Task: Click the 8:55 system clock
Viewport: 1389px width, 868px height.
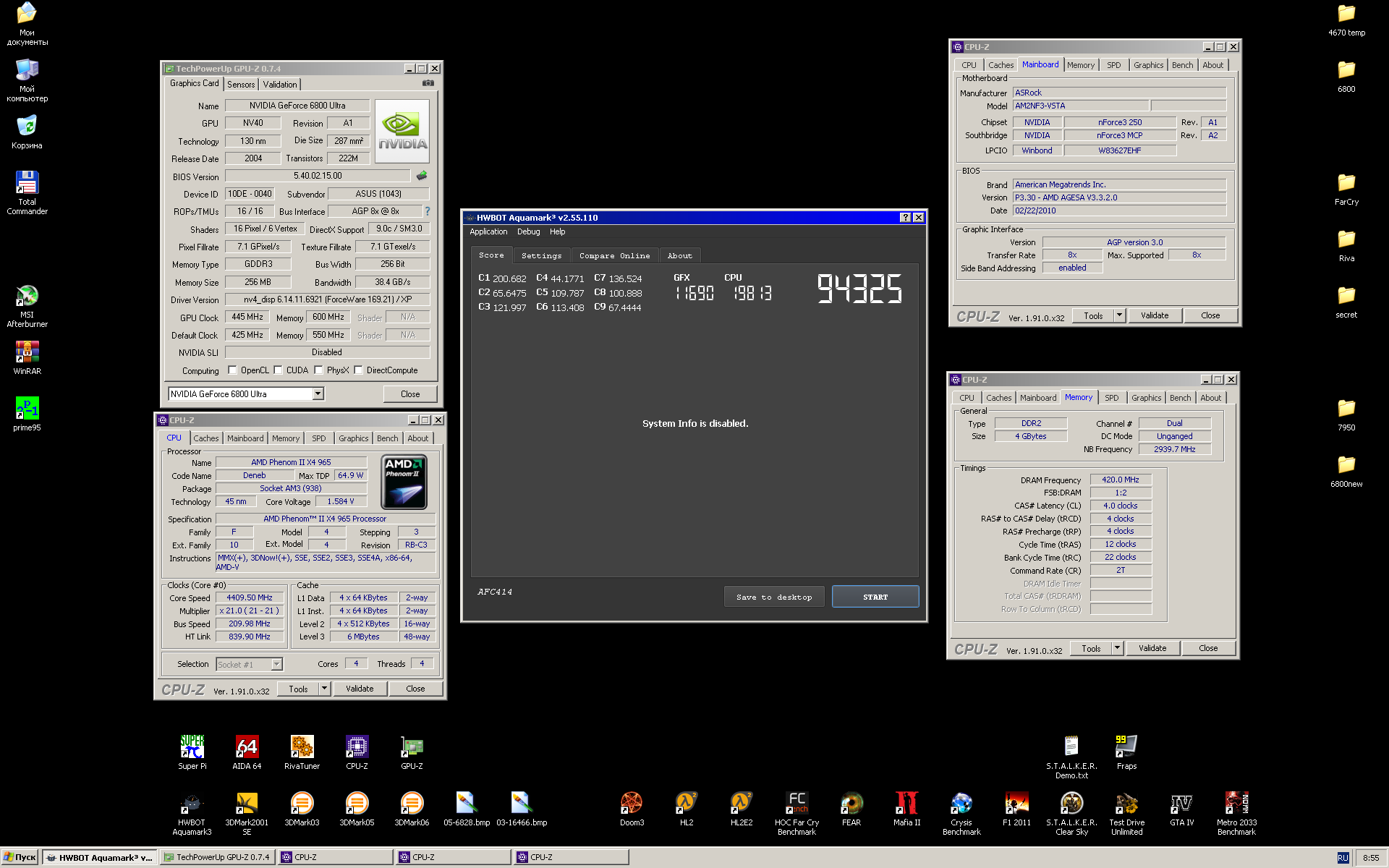Action: tap(1371, 858)
